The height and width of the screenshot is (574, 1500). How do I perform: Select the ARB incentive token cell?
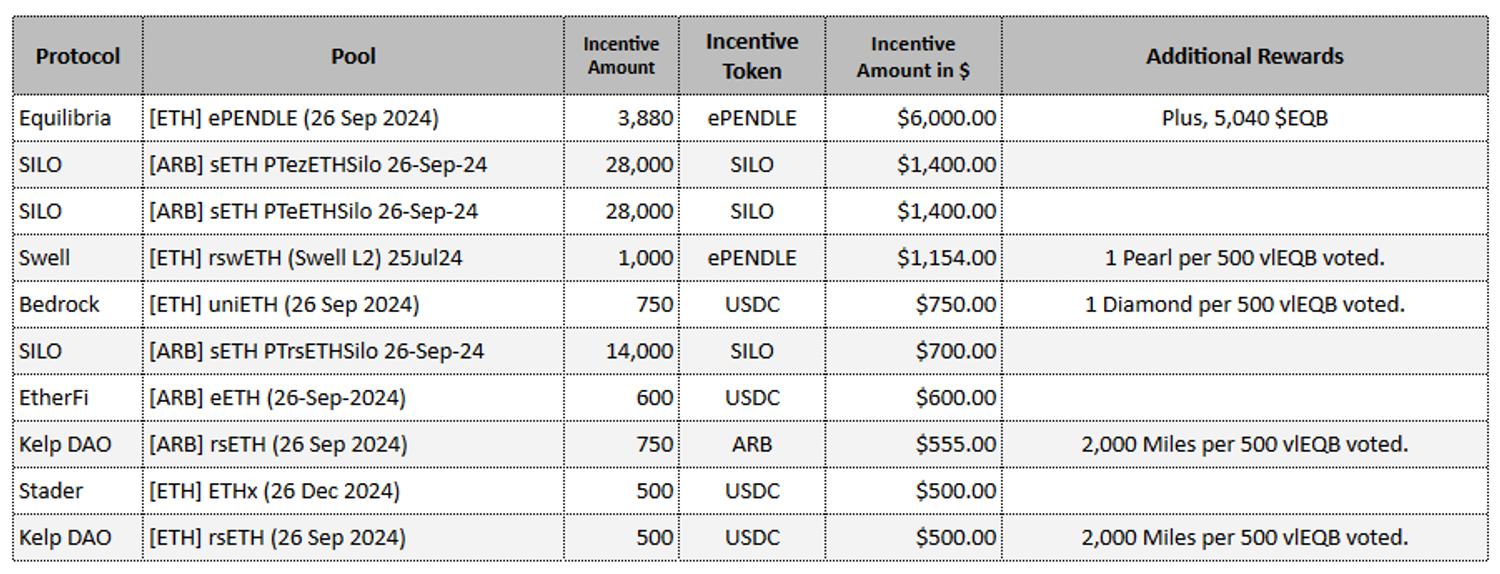752,444
